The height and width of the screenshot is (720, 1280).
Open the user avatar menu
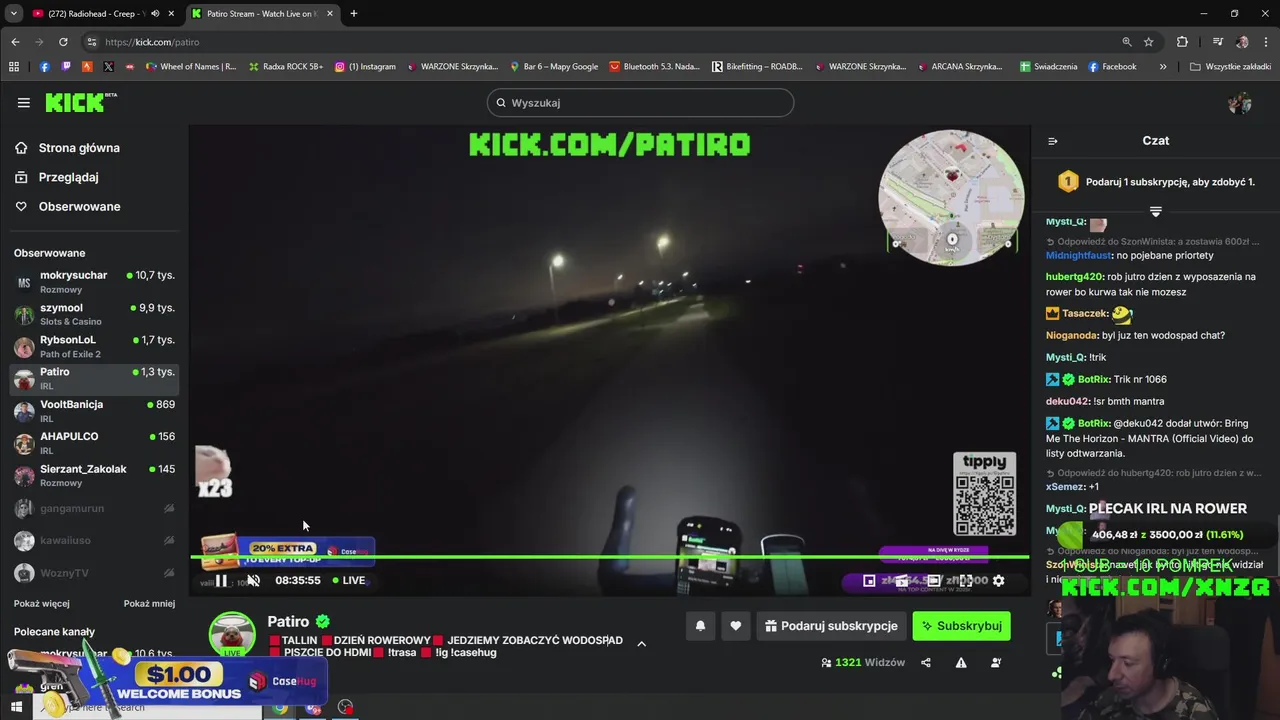pos(1240,102)
